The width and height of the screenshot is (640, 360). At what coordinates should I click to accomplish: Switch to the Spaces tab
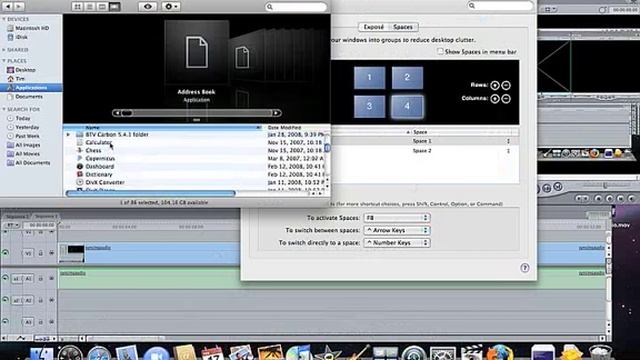pos(403,27)
